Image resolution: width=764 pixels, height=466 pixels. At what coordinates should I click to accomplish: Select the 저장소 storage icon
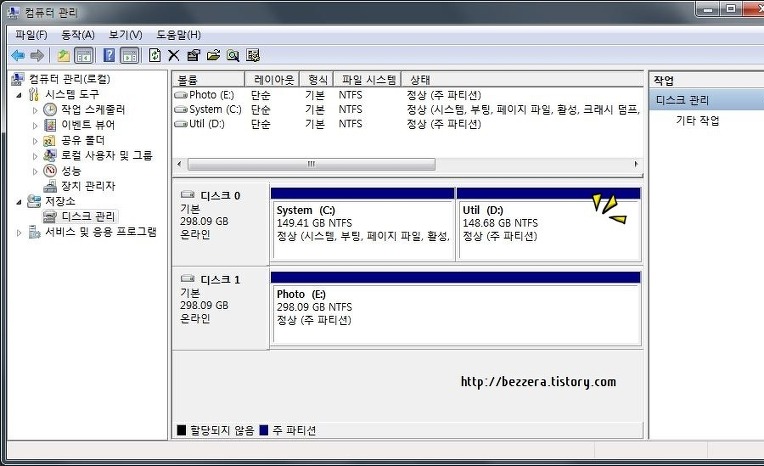pyautogui.click(x=34, y=201)
